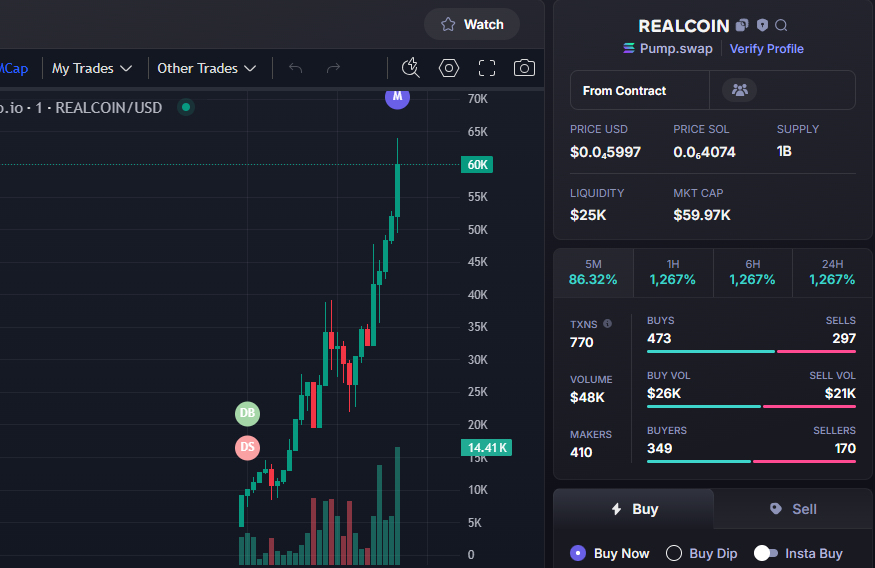Expand the My Trades dropdown
This screenshot has height=568, width=875.
92,68
